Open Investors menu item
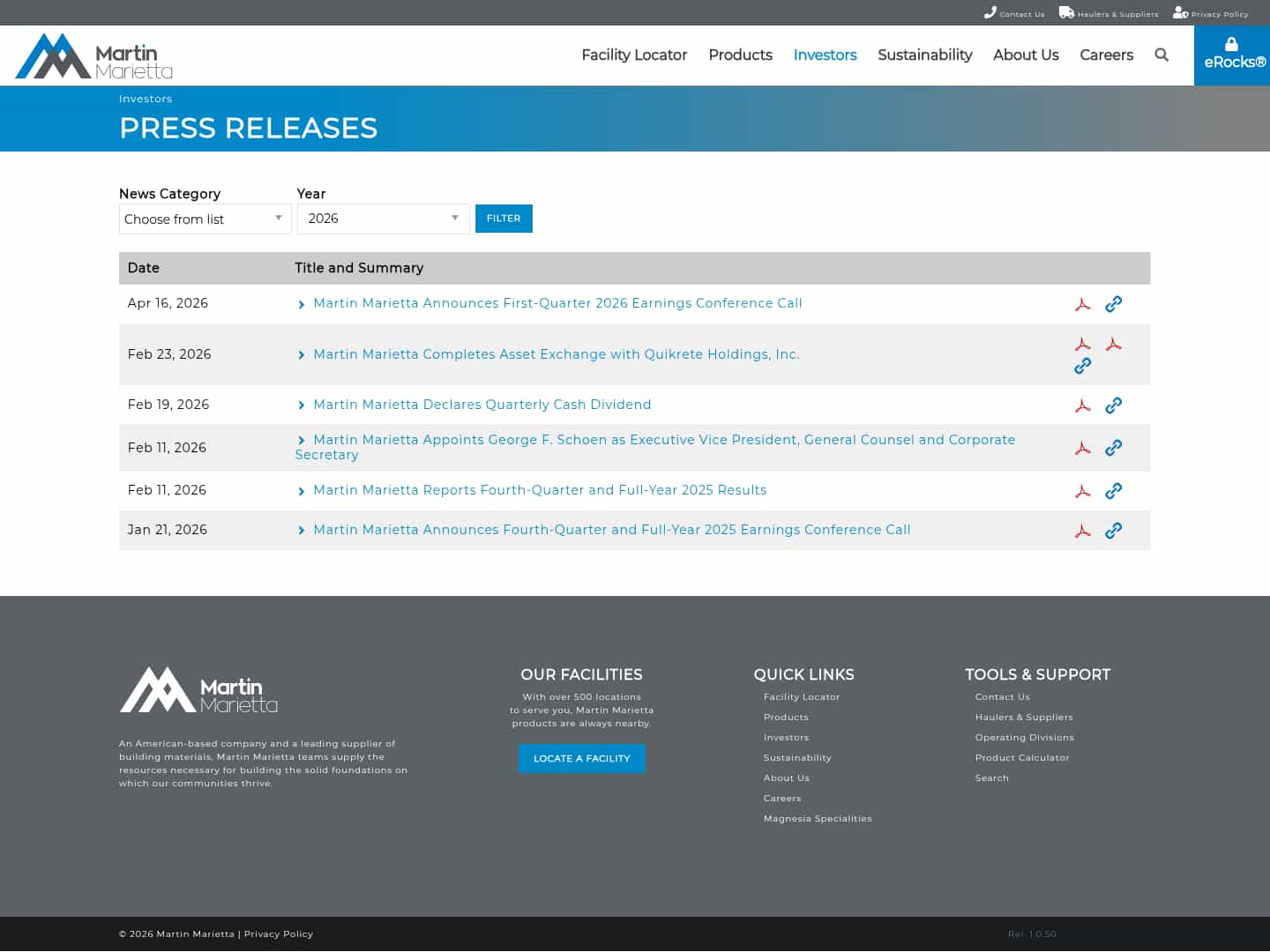 [825, 55]
